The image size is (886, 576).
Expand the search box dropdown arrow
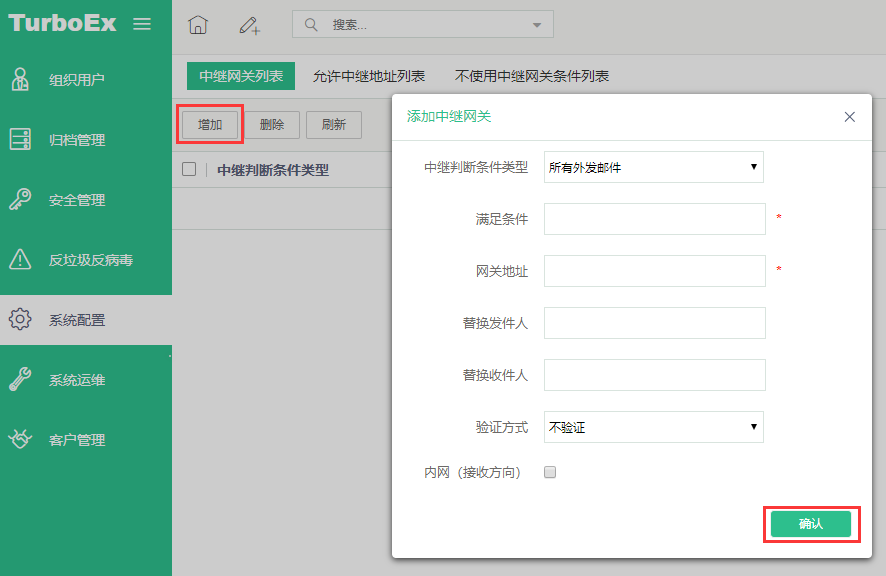537,25
